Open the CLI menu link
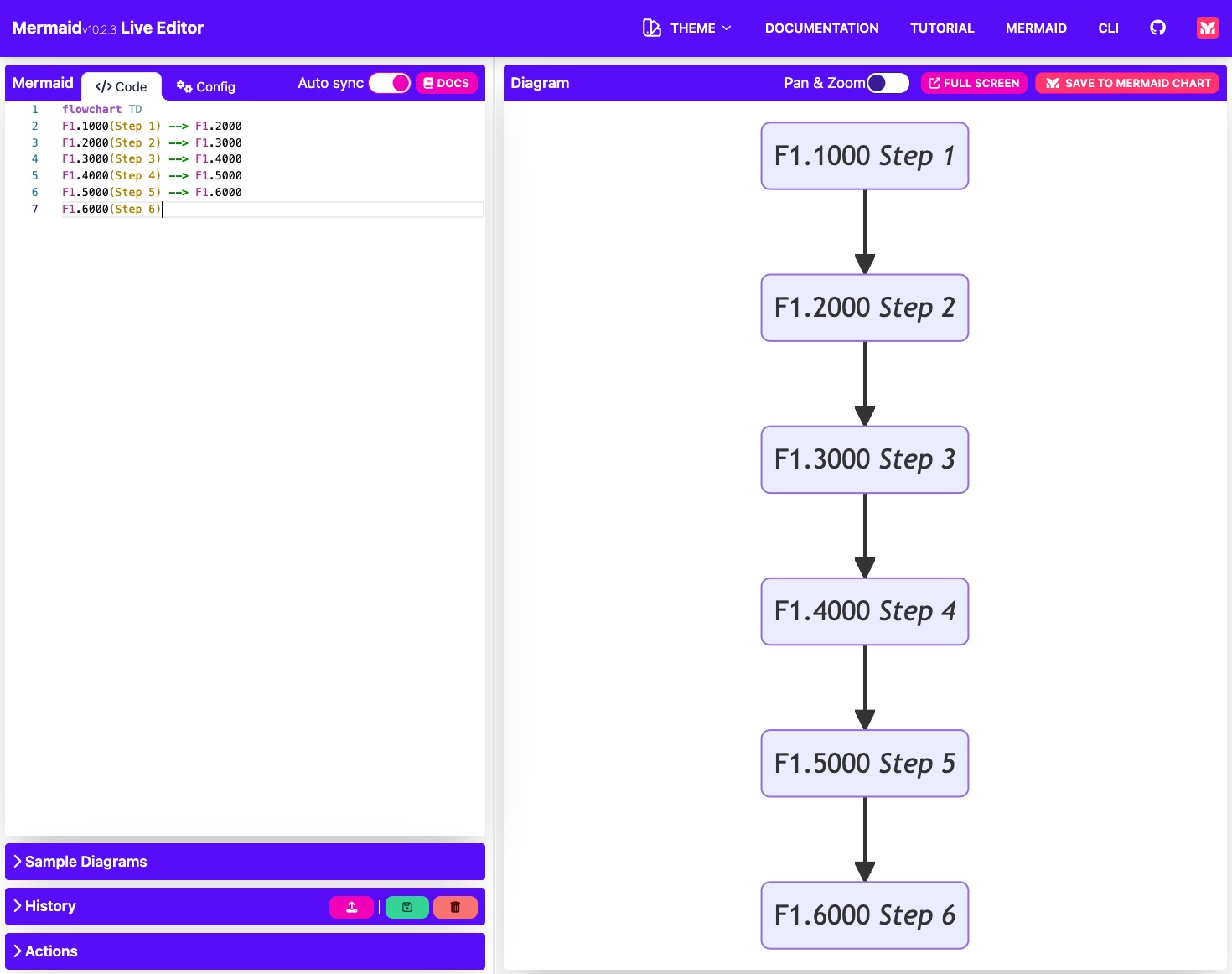The width and height of the screenshot is (1232, 974). pos(1108,28)
